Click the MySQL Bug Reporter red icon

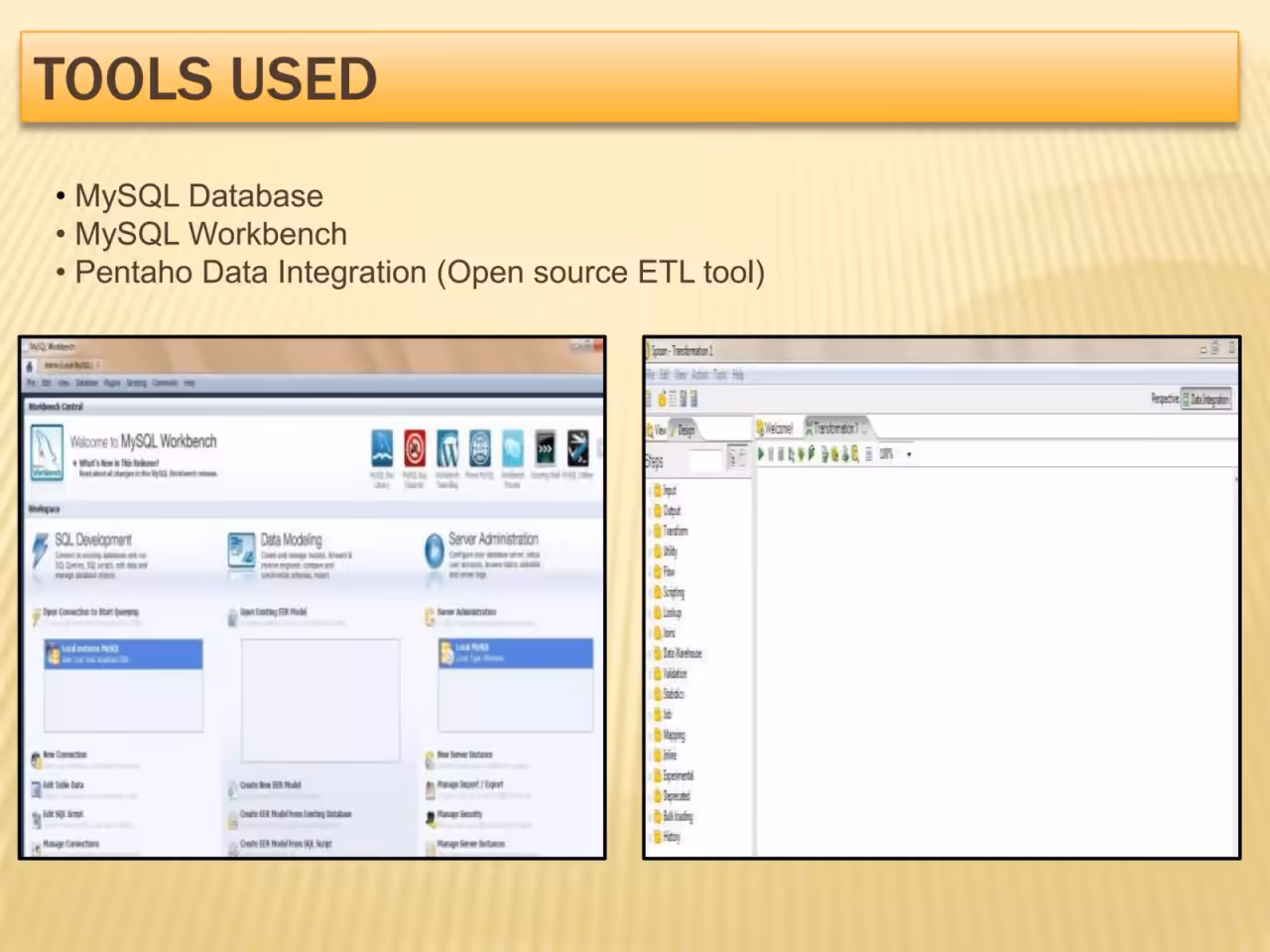point(415,448)
